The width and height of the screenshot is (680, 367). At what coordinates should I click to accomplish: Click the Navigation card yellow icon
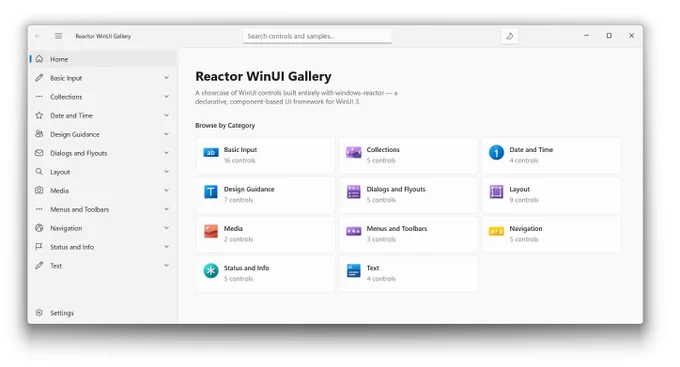pyautogui.click(x=496, y=231)
